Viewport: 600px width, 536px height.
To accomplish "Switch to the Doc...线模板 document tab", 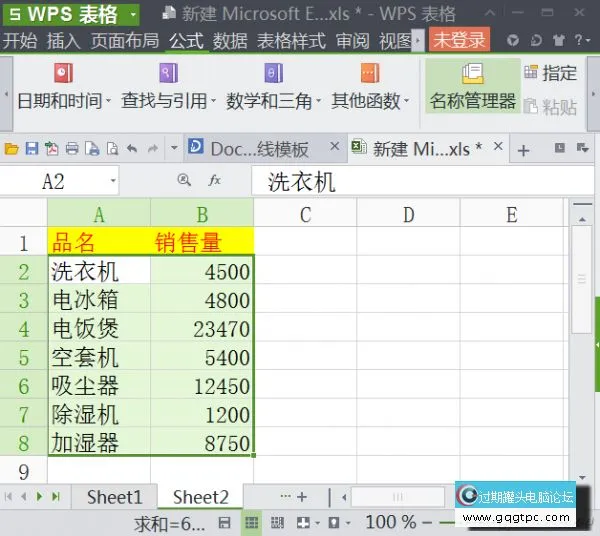I will coord(258,148).
